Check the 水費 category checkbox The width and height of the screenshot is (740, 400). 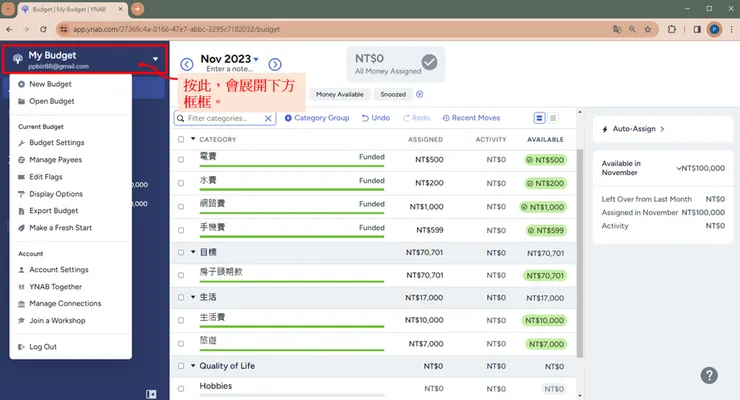click(181, 183)
